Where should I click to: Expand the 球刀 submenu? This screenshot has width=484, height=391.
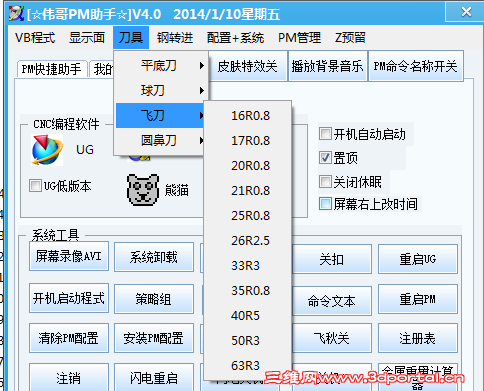[x=161, y=90]
